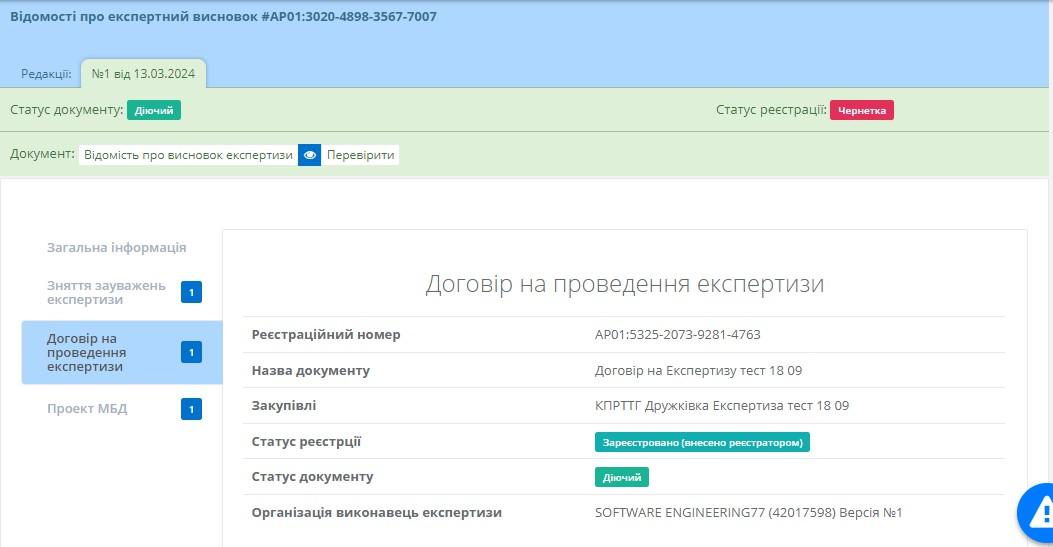Open the Проект МБД section
Screen dimensions: 1053x547
87,409
